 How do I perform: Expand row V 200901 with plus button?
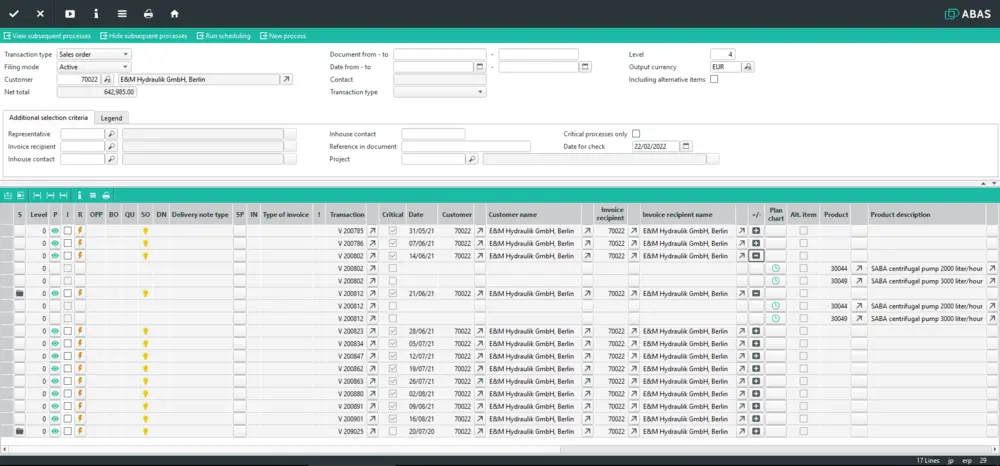click(756, 419)
